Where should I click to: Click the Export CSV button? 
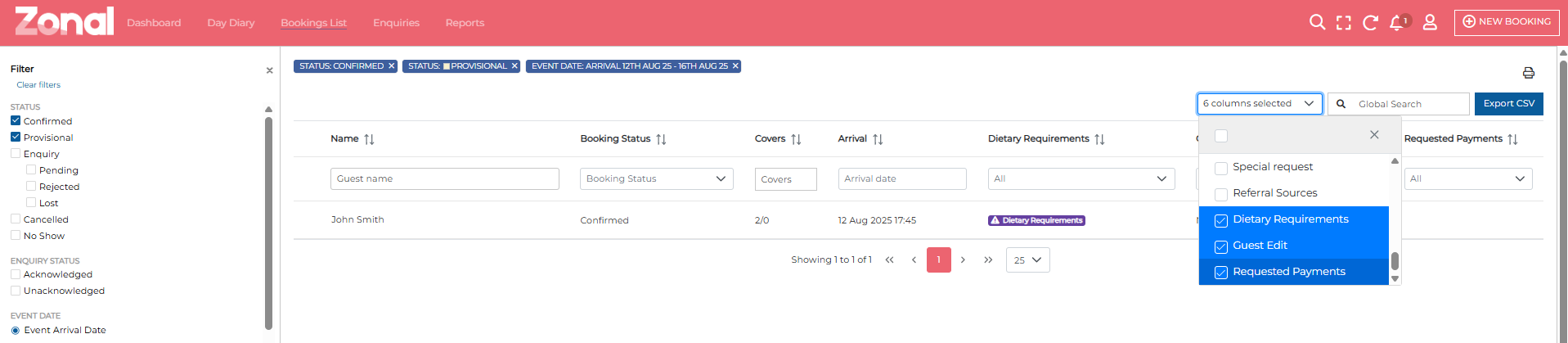(1508, 104)
